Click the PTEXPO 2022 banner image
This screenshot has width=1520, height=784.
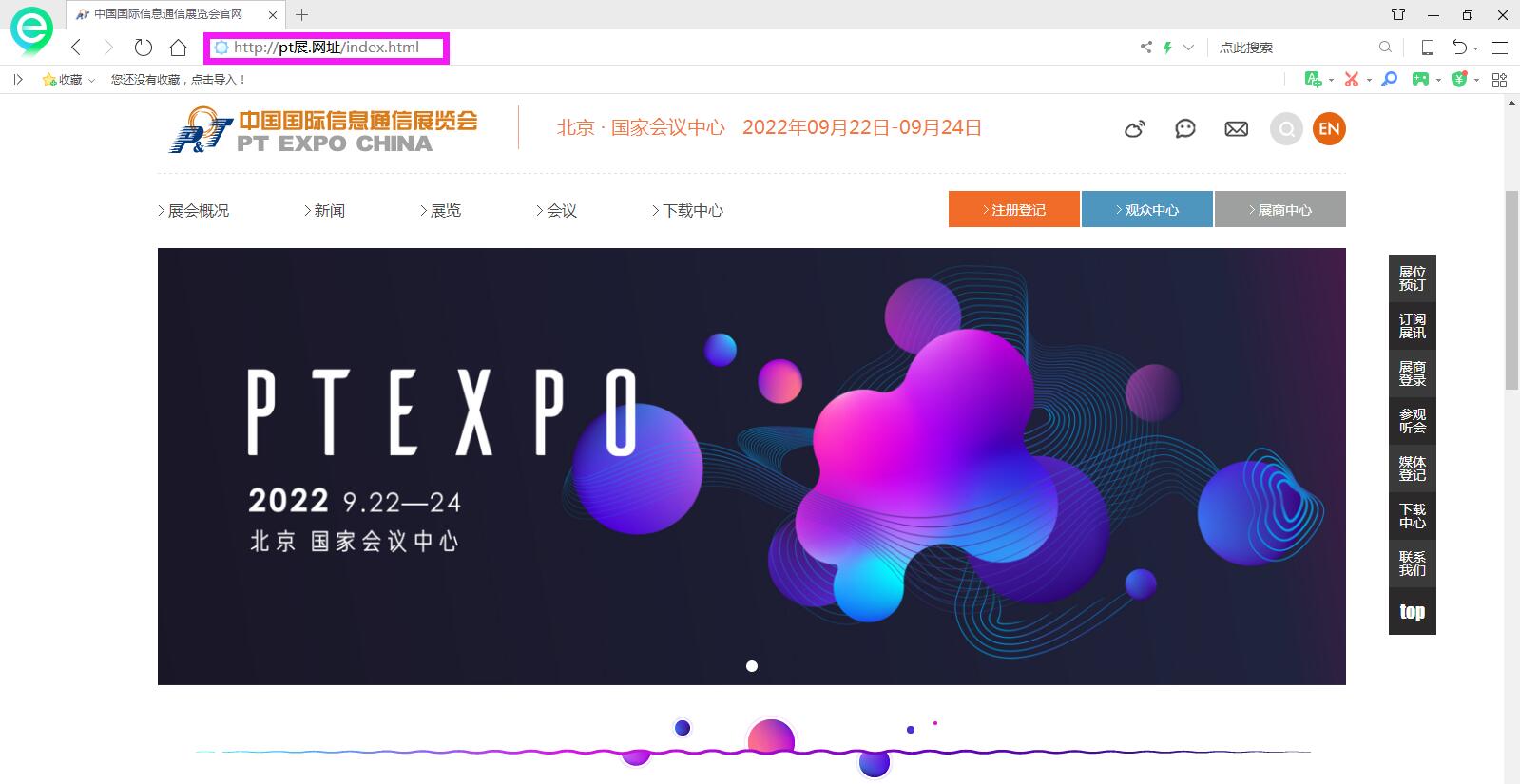pyautogui.click(x=751, y=466)
